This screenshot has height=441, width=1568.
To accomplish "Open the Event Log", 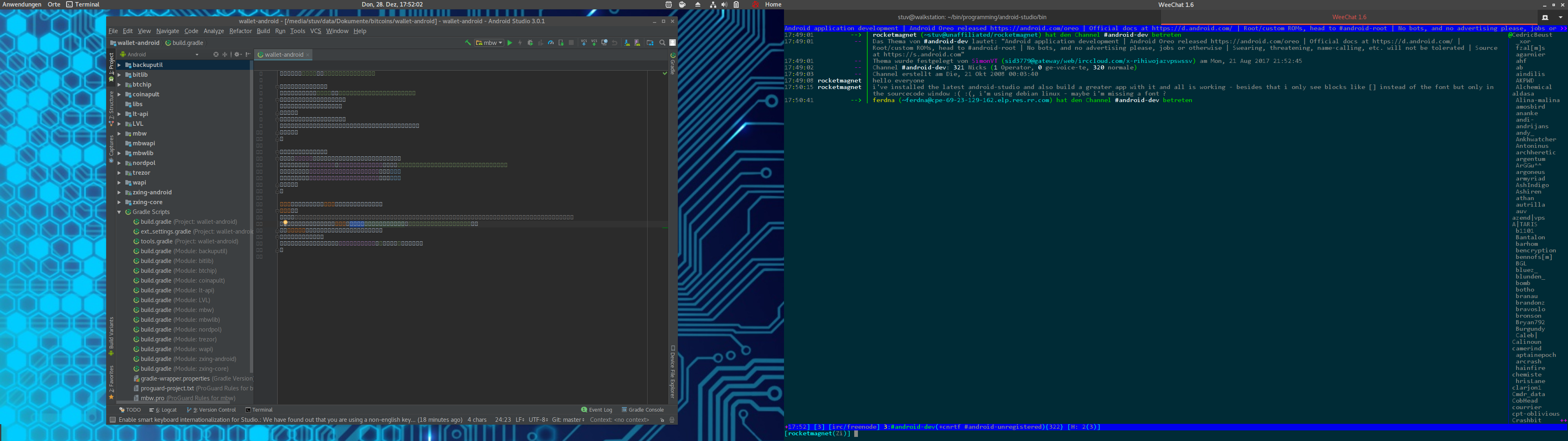I will point(597,410).
